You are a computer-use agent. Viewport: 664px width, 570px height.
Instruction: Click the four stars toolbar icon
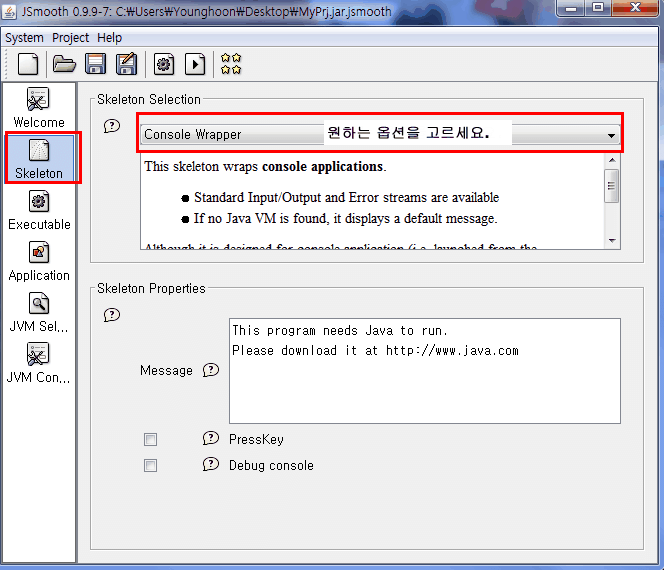click(x=231, y=64)
